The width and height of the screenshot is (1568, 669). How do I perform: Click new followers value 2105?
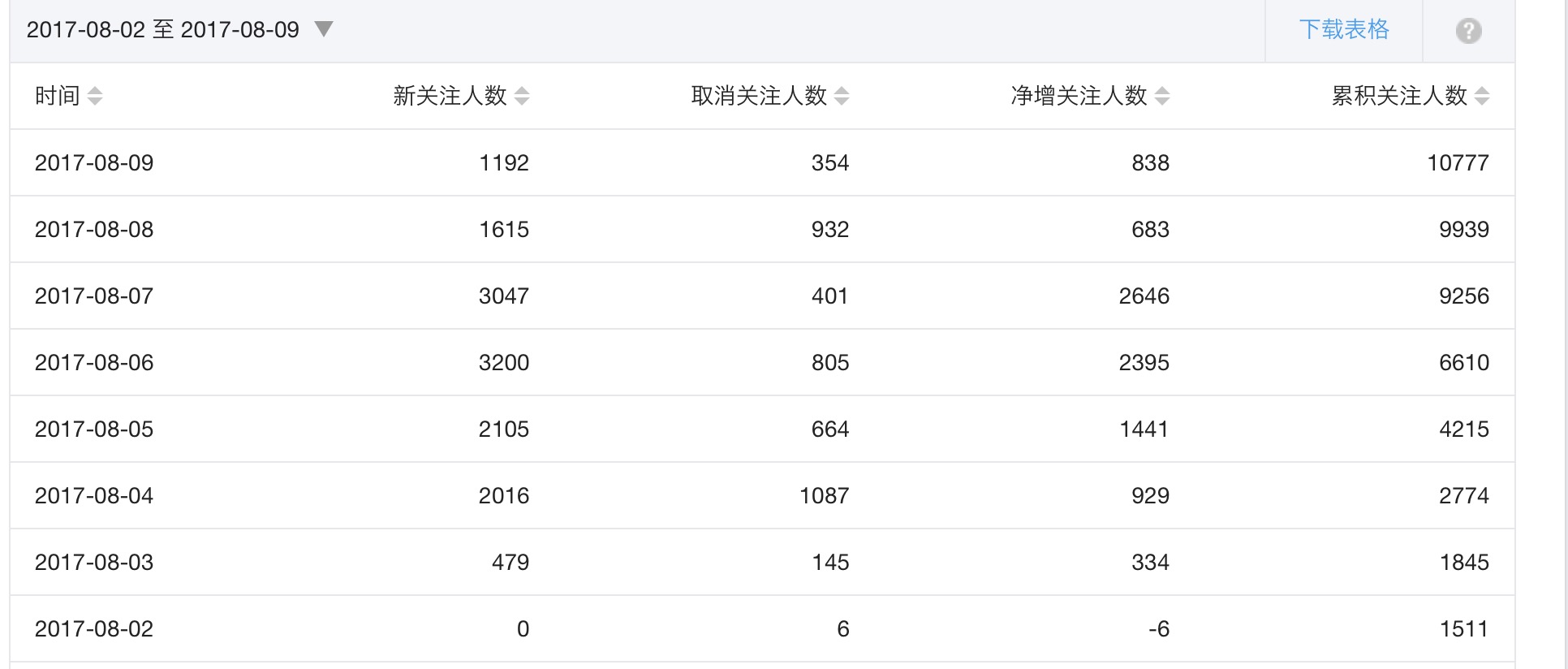coord(504,429)
